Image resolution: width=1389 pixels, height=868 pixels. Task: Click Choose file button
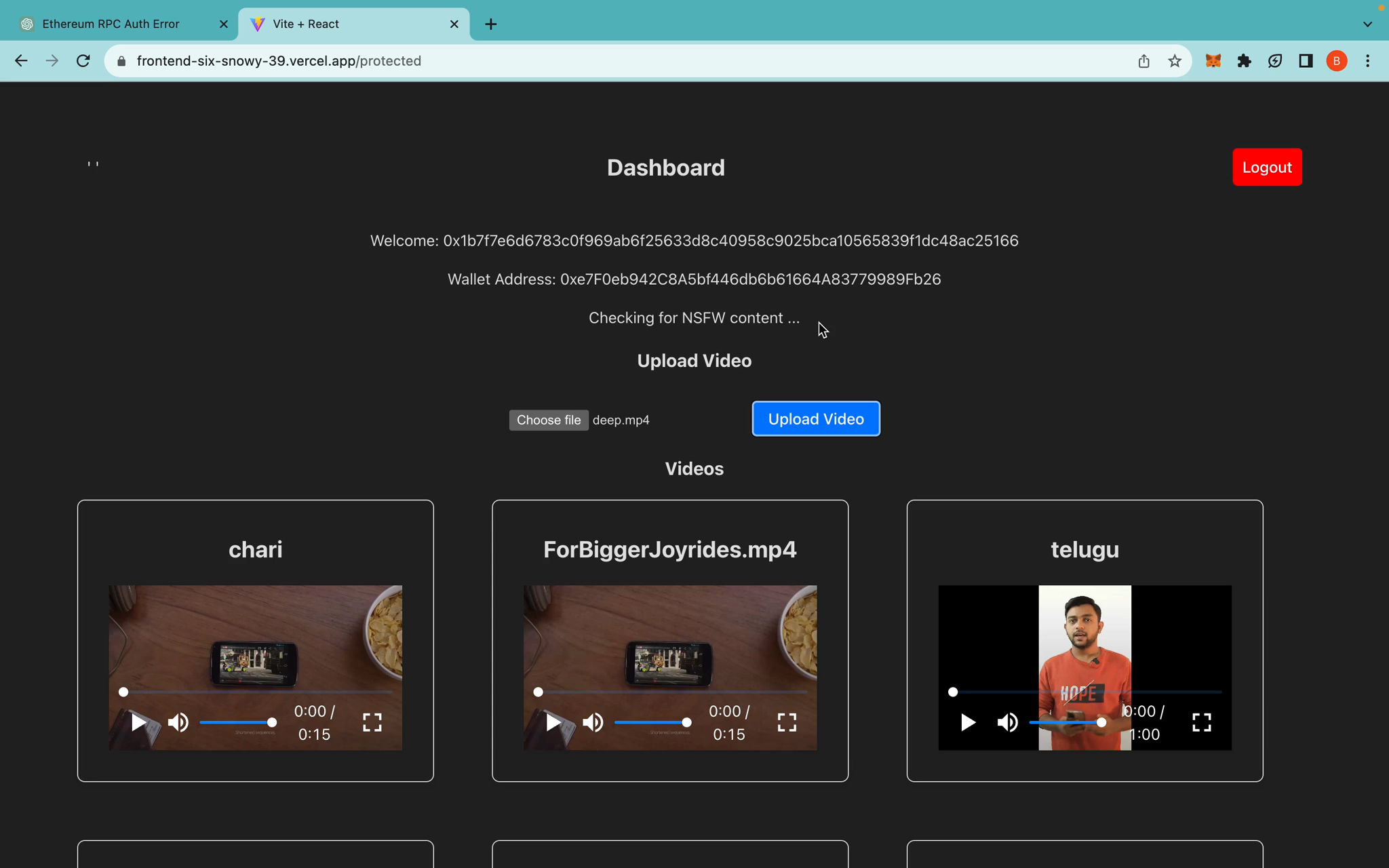click(x=549, y=420)
